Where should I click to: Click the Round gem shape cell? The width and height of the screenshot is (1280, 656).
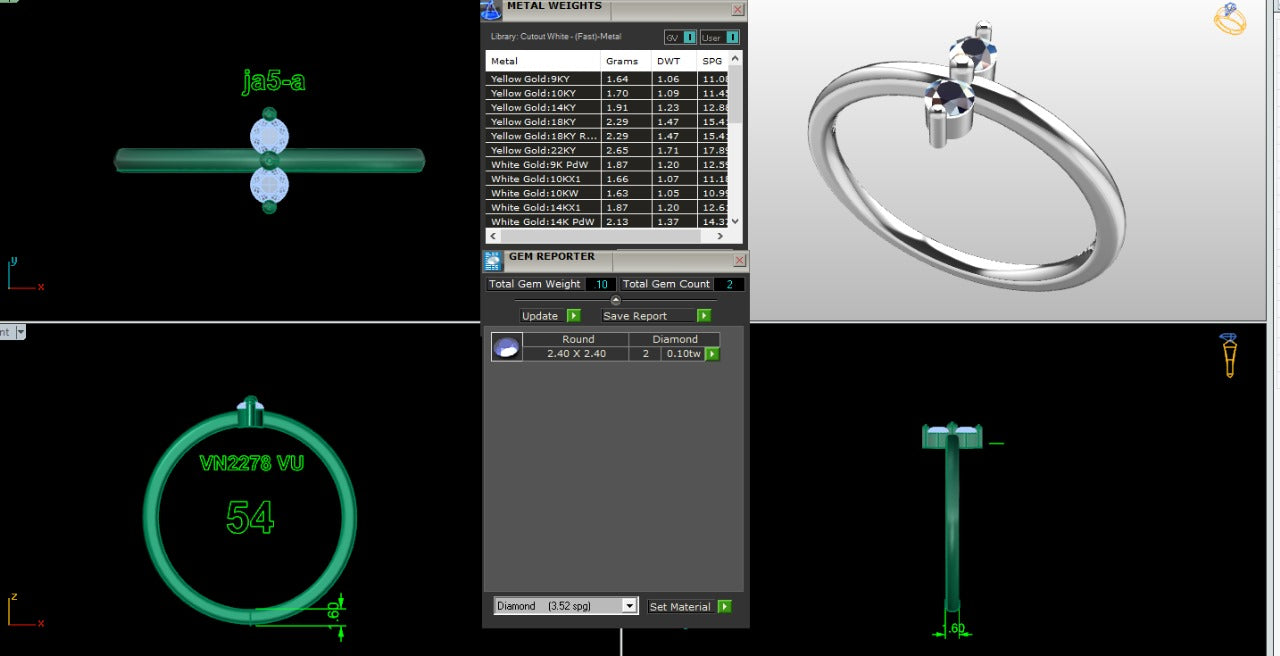point(578,339)
